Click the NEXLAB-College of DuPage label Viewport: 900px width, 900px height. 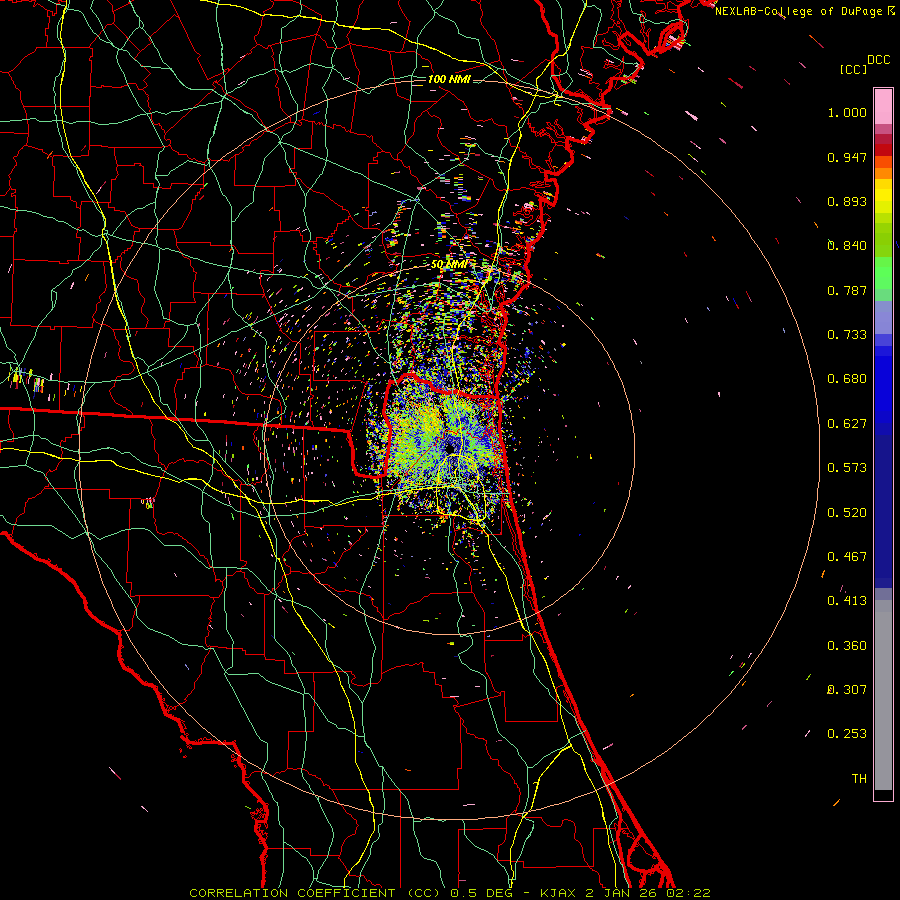coord(803,11)
